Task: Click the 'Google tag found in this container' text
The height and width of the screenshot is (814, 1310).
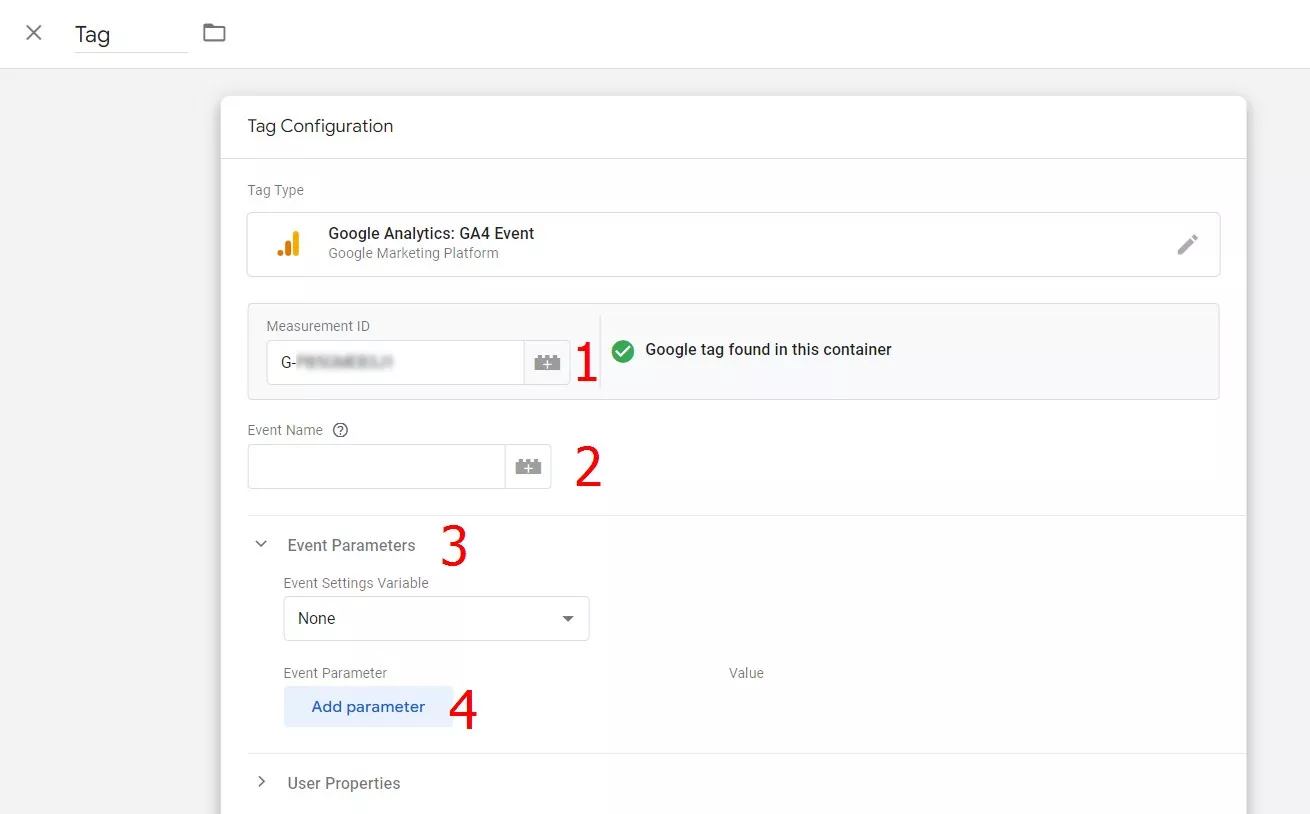Action: pos(768,350)
